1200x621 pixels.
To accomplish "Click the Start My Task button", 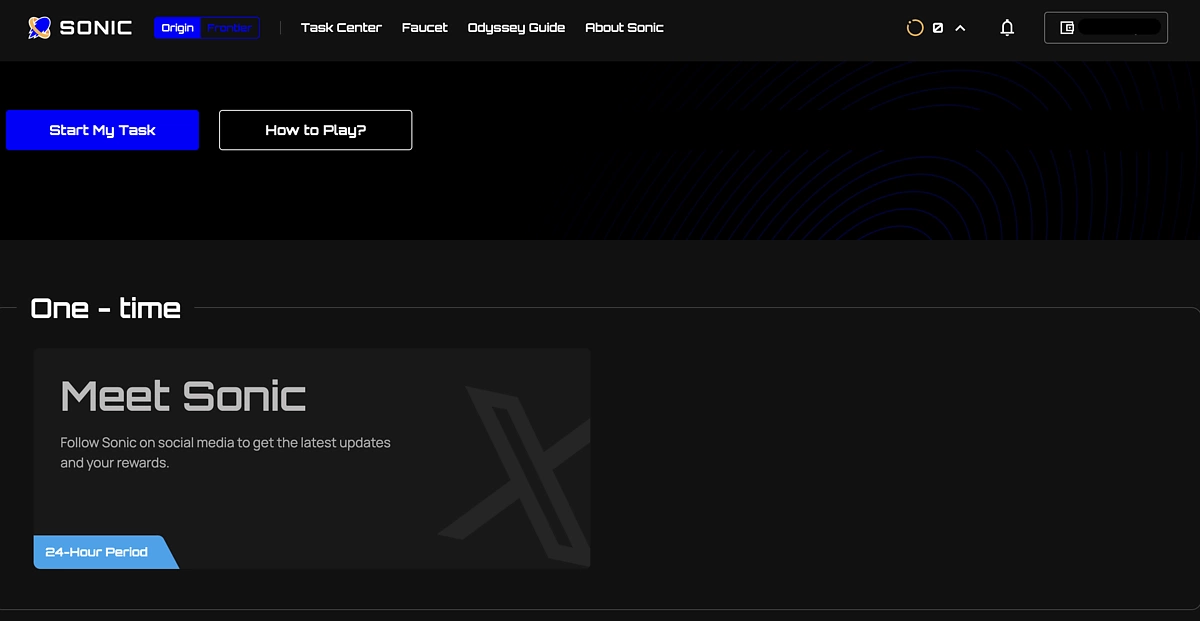I will 102,130.
